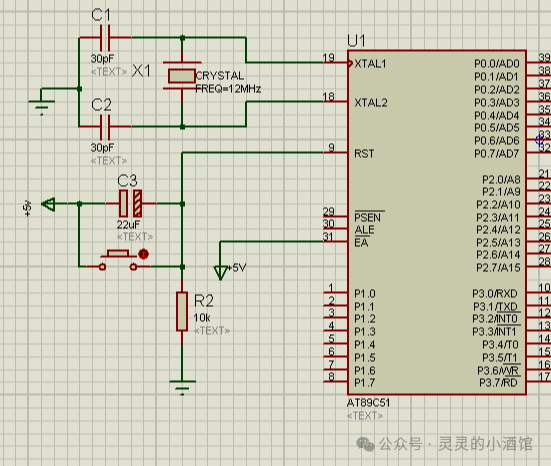Select the reset push button switch
The height and width of the screenshot is (466, 551).
point(118,260)
